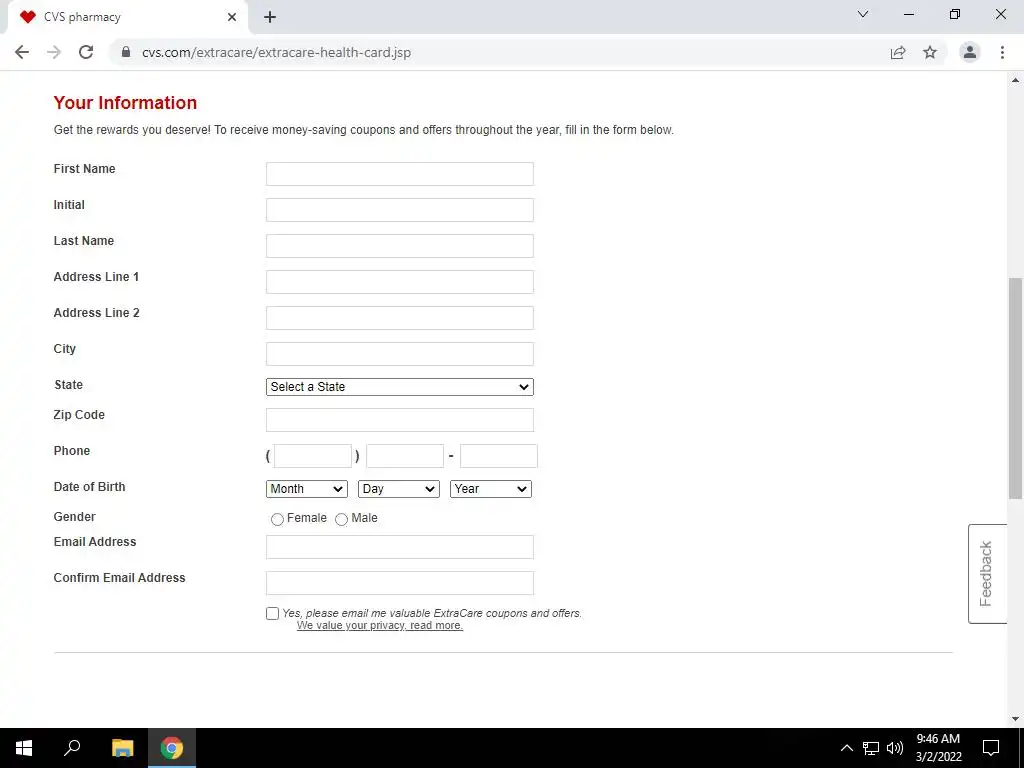Open the Feedback side tab
The height and width of the screenshot is (768, 1024).
pos(987,573)
